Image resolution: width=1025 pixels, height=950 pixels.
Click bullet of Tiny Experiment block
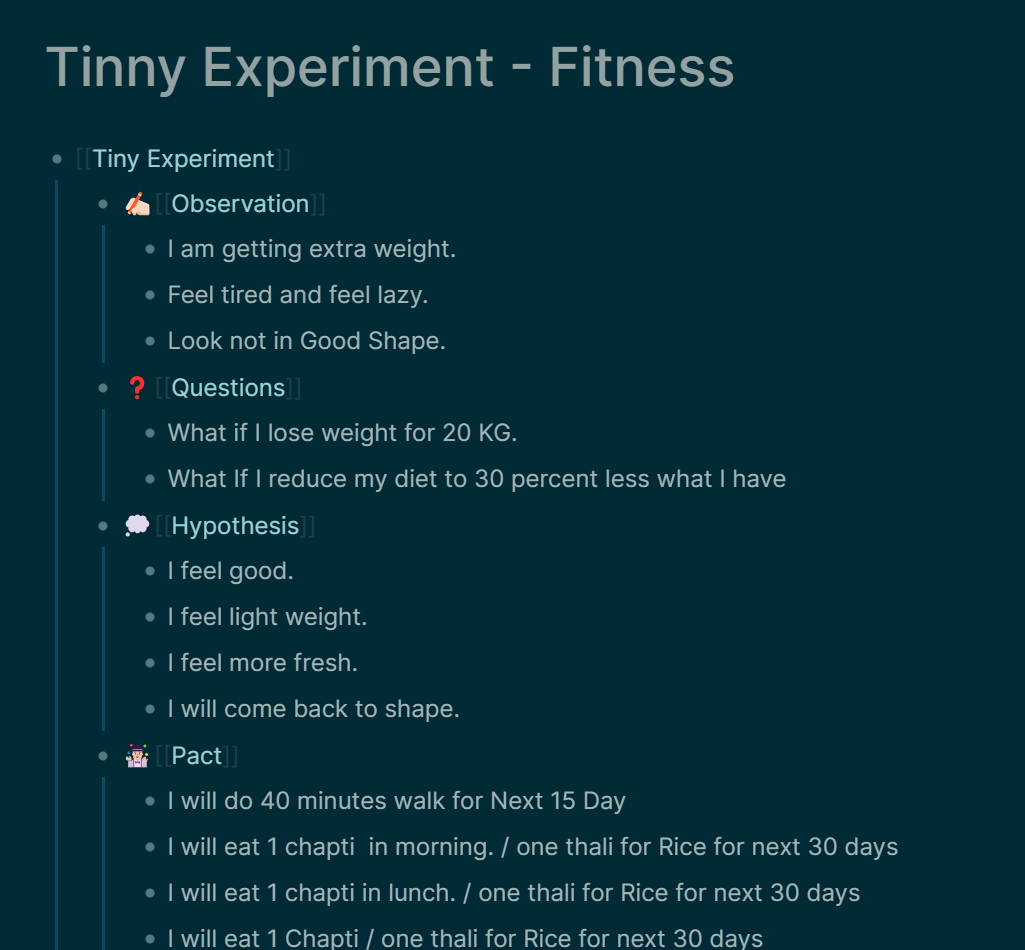(x=57, y=159)
